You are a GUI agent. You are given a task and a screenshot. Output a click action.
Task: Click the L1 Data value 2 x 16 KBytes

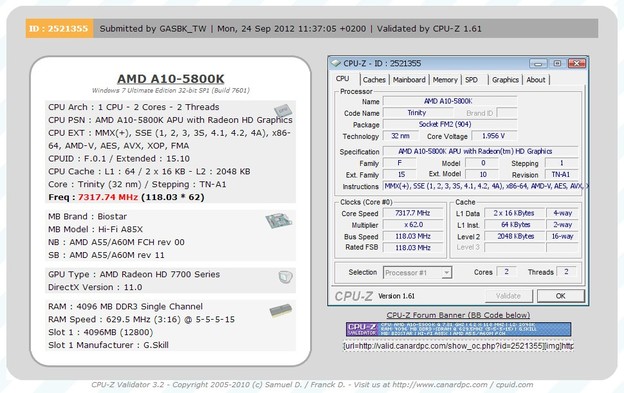(514, 213)
